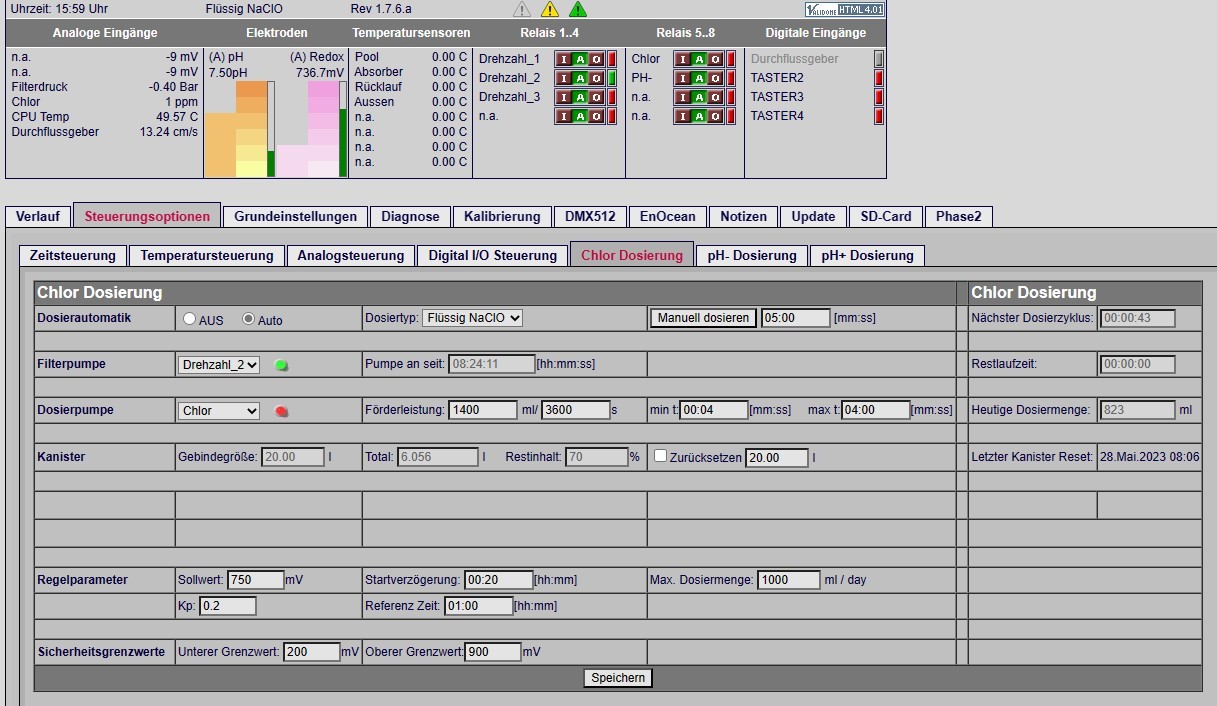This screenshot has width=1217, height=706.
Task: Set Drehzahl_1 relay to O
Action: (x=597, y=59)
